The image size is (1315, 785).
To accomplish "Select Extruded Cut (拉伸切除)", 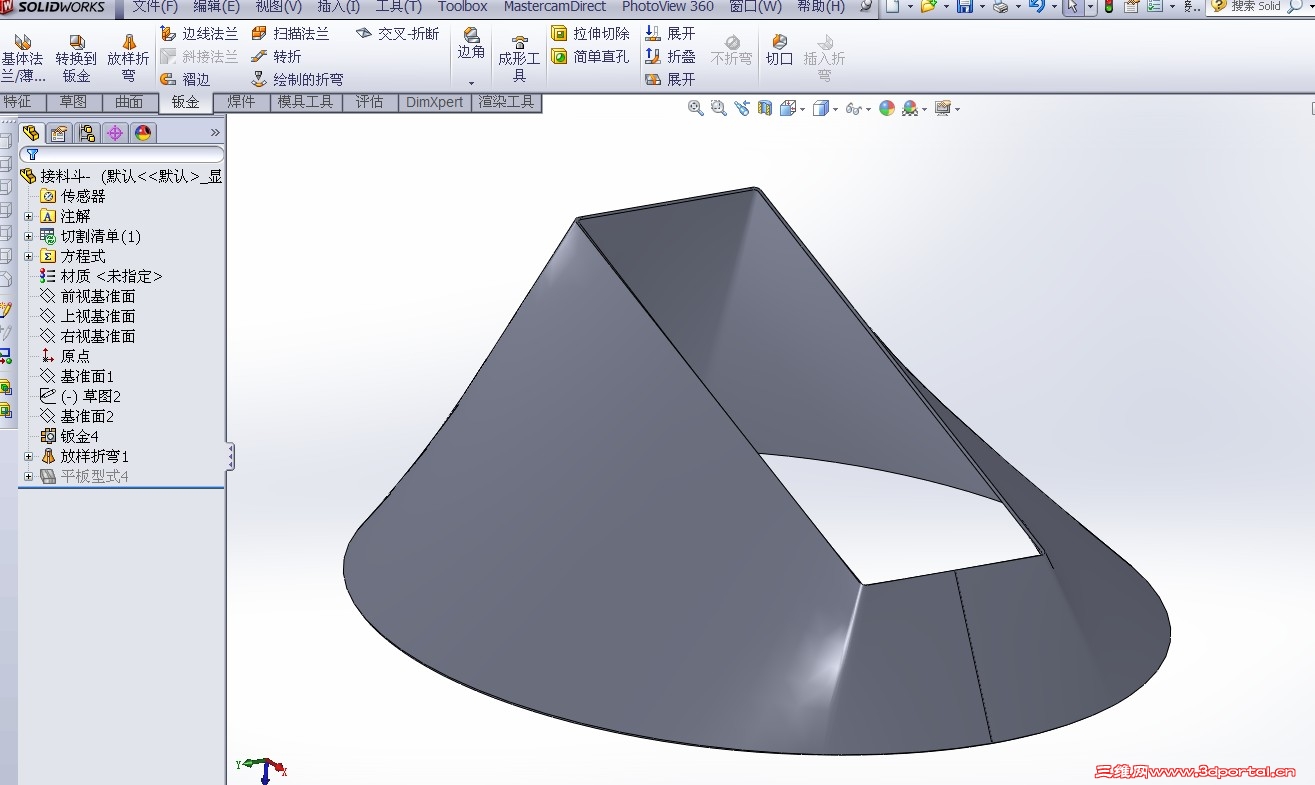I will coord(590,34).
